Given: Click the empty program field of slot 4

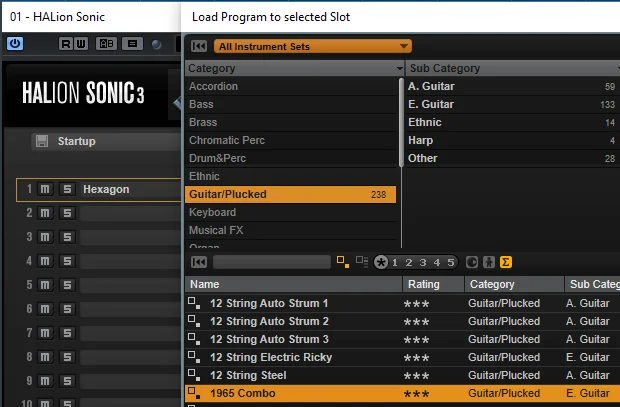Looking at the screenshot, I should pos(130,261).
